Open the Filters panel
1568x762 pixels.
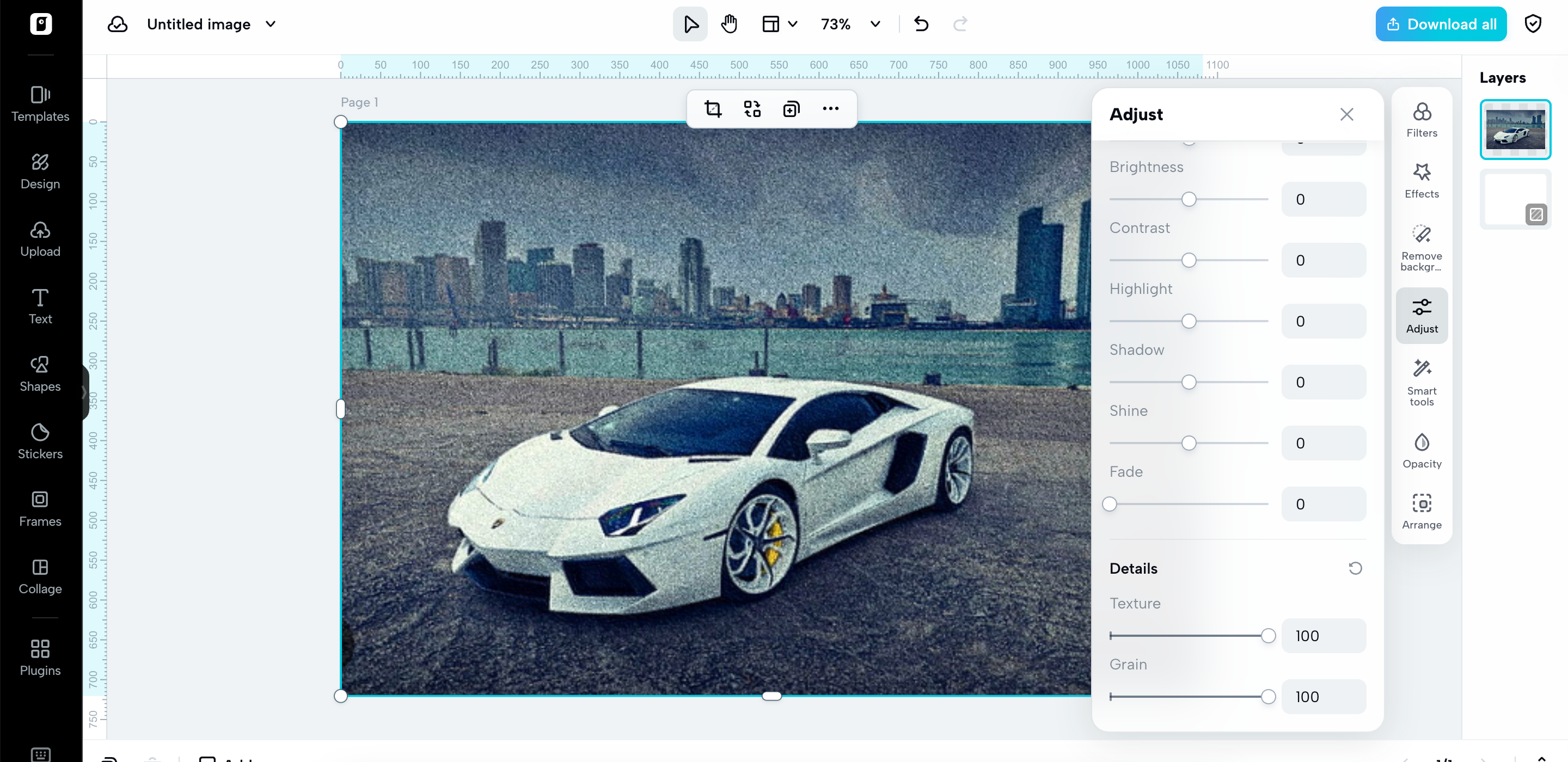[x=1422, y=119]
